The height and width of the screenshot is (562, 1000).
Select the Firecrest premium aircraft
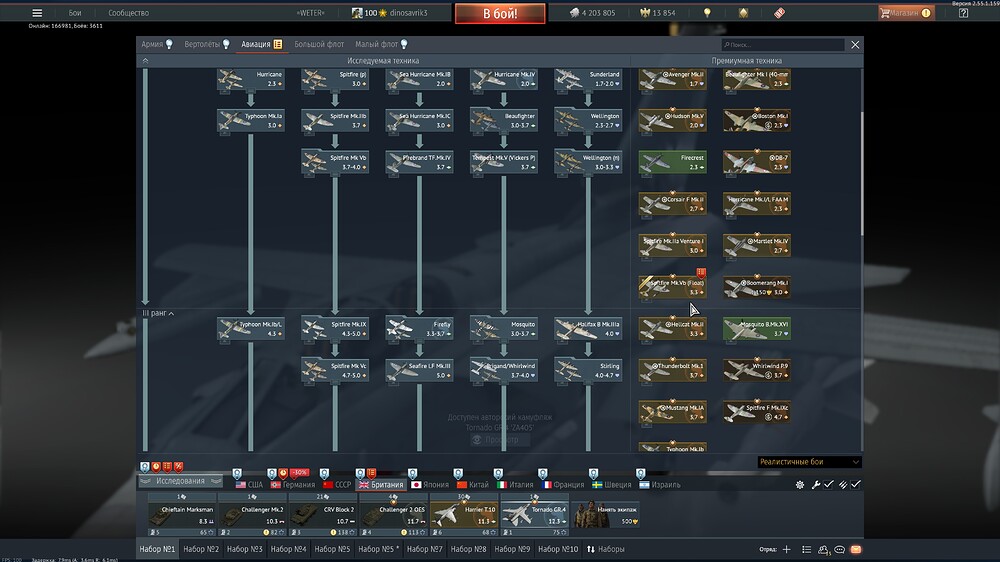tap(672, 162)
